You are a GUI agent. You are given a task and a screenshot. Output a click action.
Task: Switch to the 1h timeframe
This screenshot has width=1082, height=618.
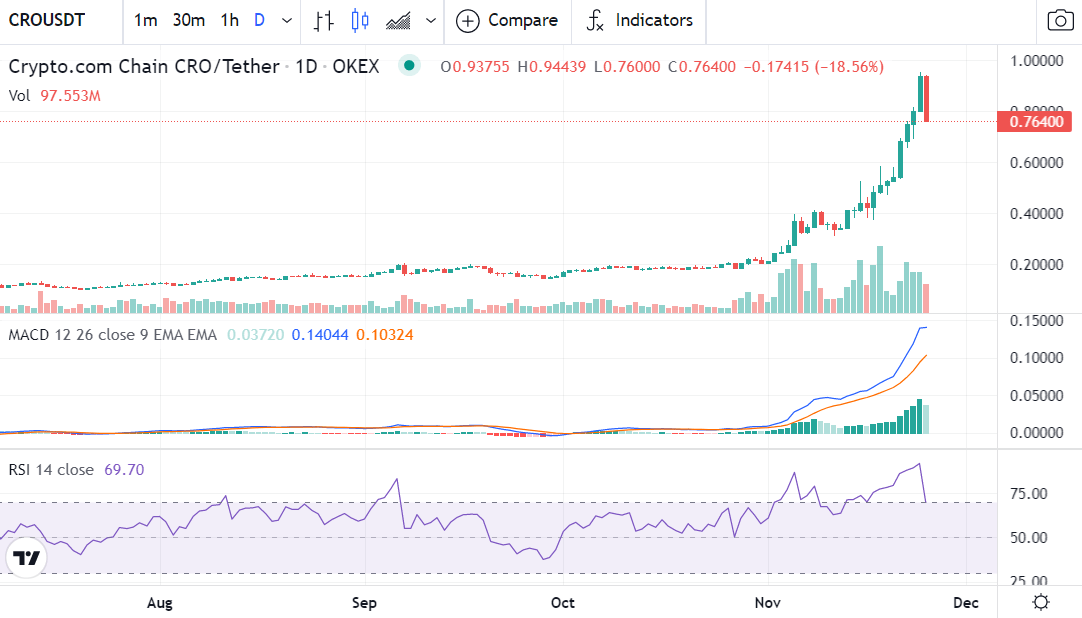click(x=230, y=21)
